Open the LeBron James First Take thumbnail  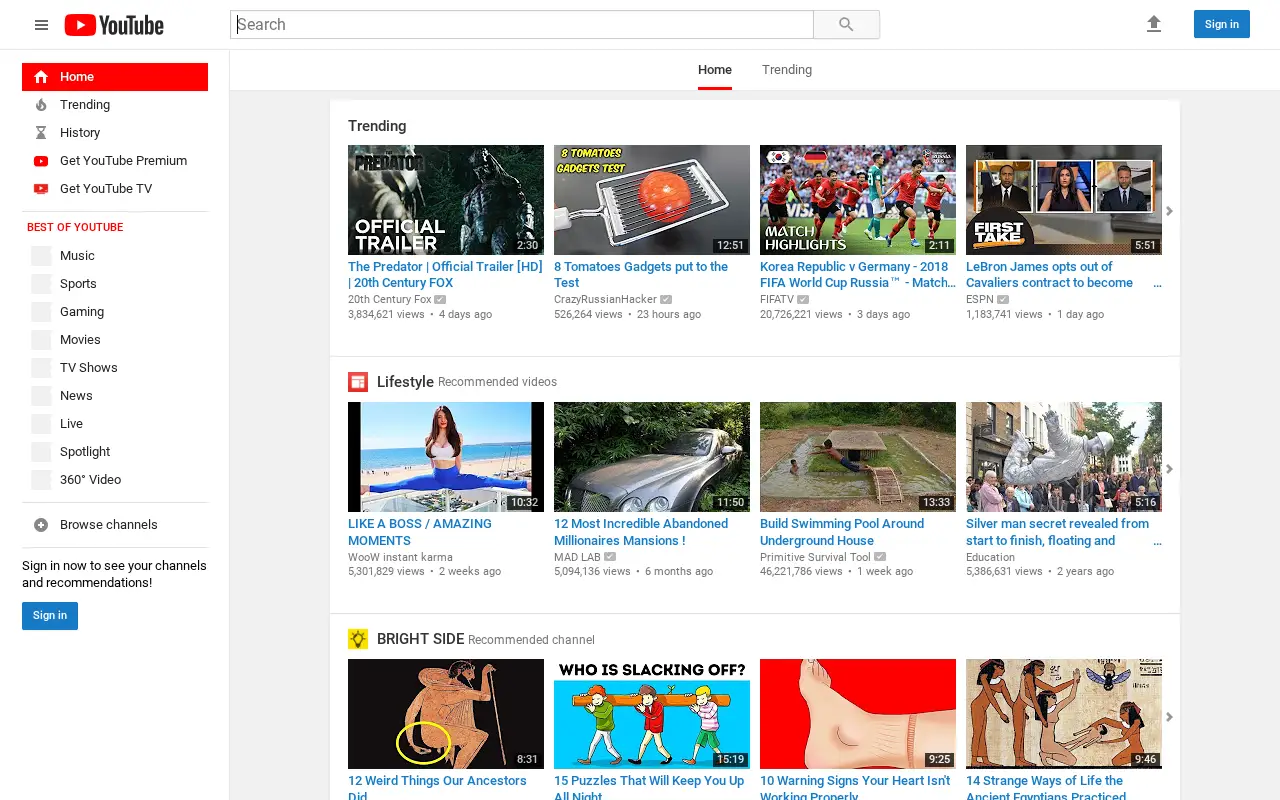click(x=1064, y=200)
